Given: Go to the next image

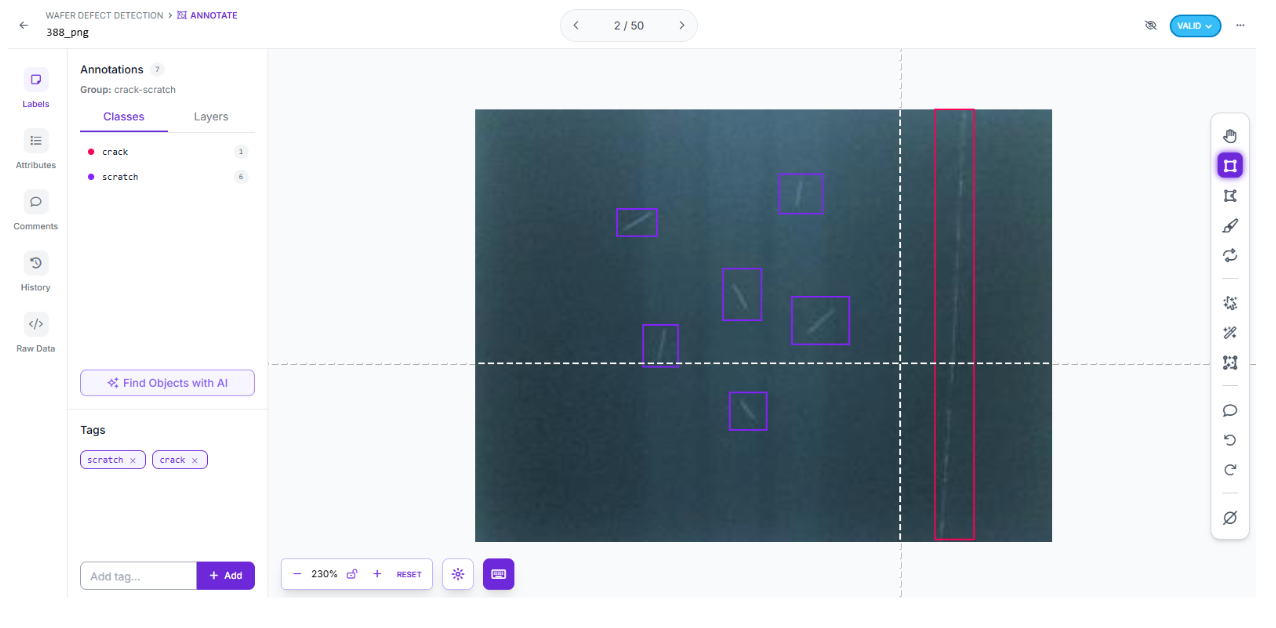Looking at the screenshot, I should coord(682,26).
